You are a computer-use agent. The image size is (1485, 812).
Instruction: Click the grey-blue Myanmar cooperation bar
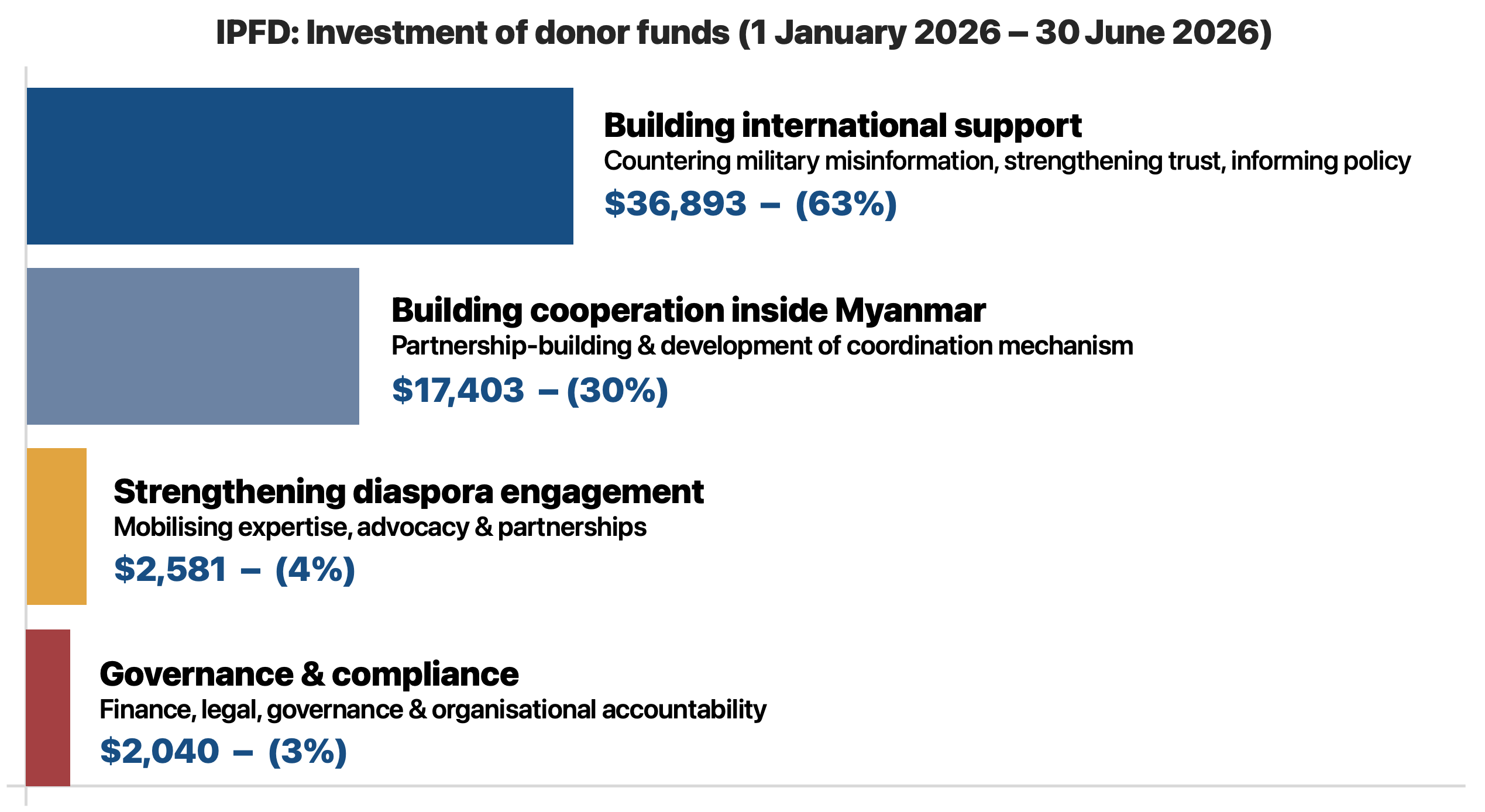tap(192, 346)
